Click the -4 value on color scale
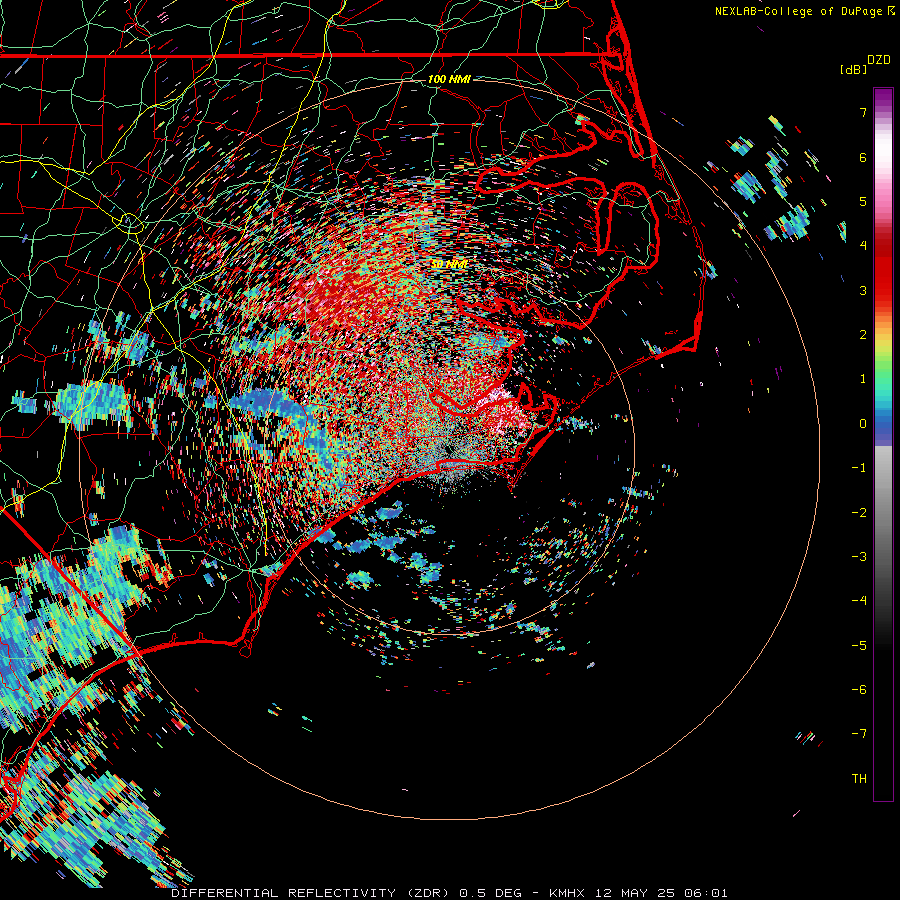This screenshot has width=900, height=900. point(859,600)
